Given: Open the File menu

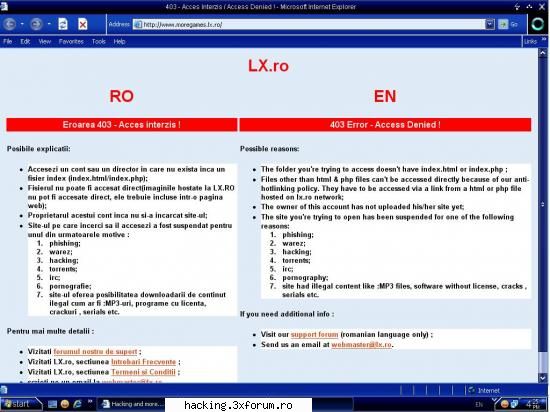Looking at the screenshot, I should [x=7, y=41].
